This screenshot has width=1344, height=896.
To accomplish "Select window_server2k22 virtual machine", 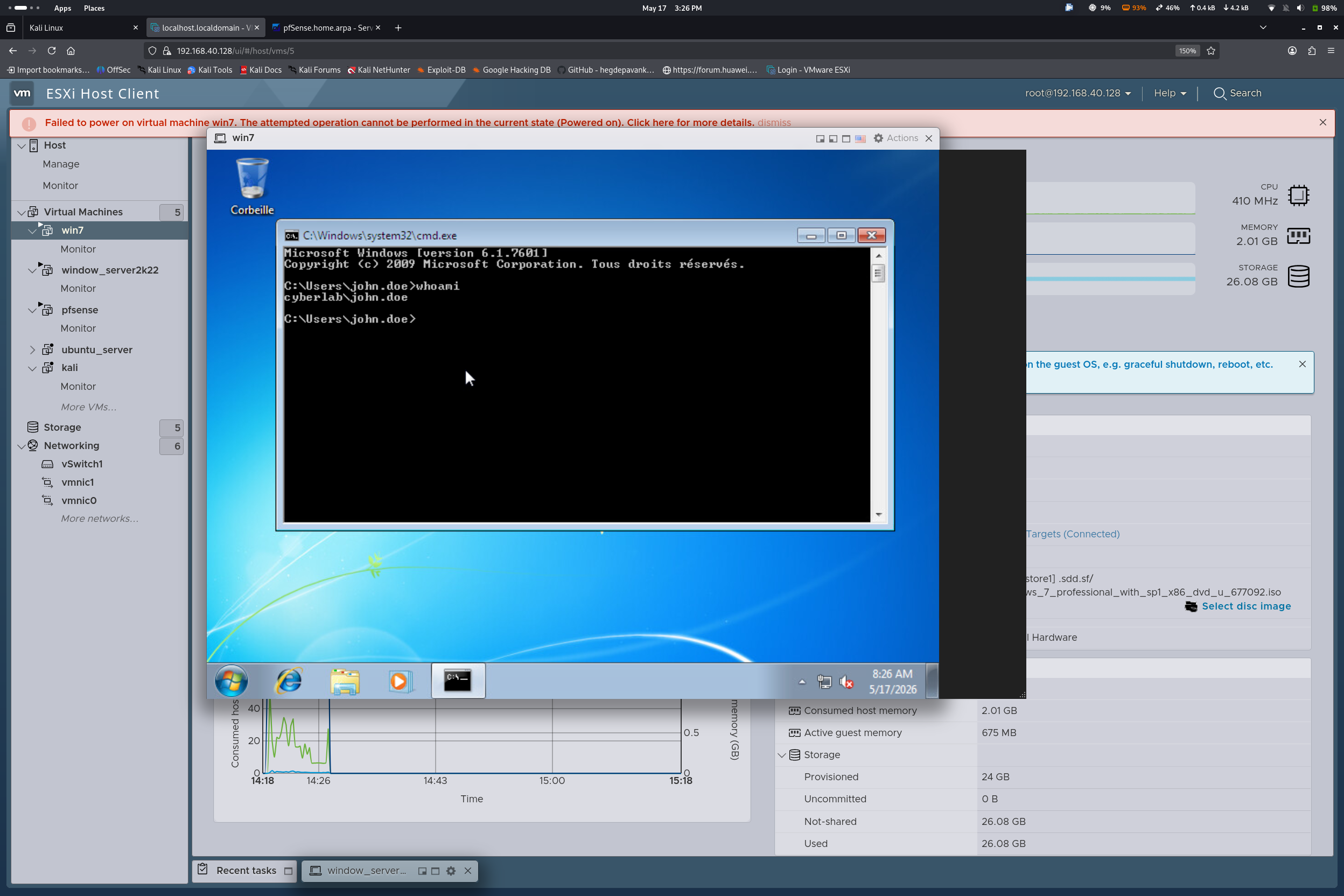I will [110, 270].
